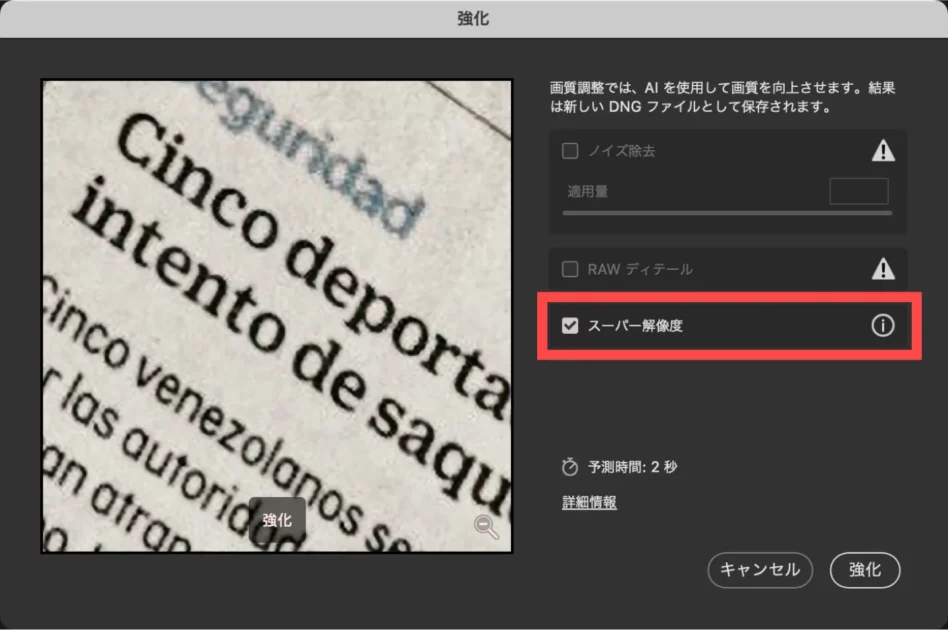948x630 pixels.
Task: Open the 詳細情報 link
Action: [589, 503]
